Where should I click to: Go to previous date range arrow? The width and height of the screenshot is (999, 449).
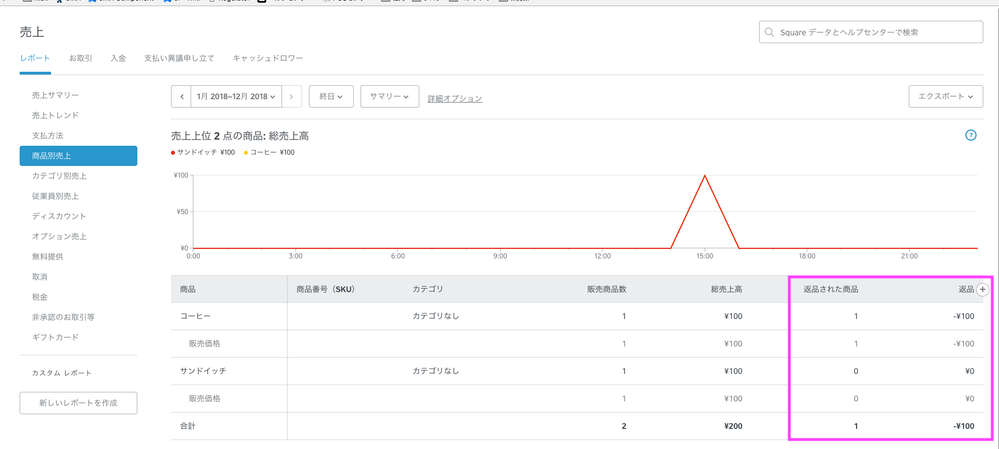[182, 97]
